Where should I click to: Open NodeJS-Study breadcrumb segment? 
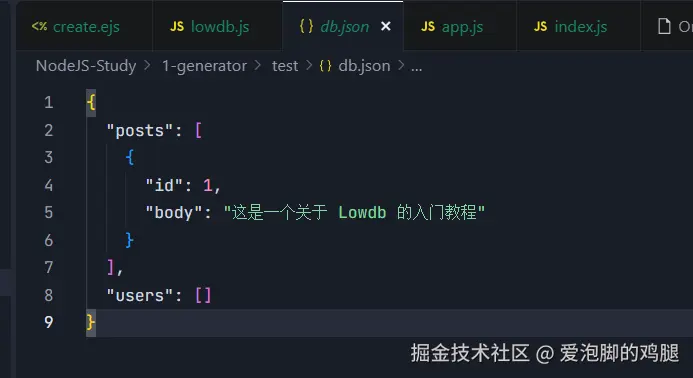coord(86,66)
